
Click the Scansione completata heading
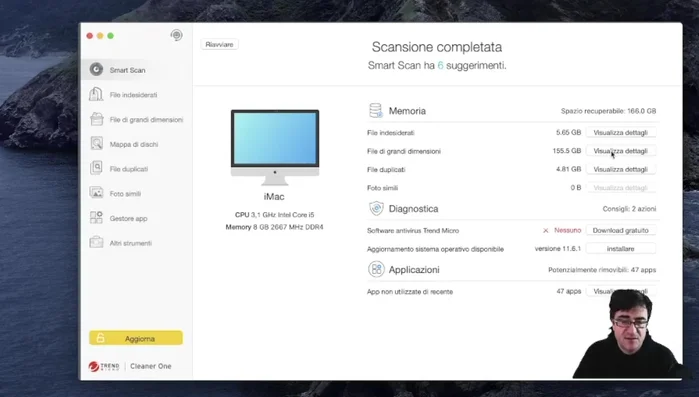coord(437,47)
